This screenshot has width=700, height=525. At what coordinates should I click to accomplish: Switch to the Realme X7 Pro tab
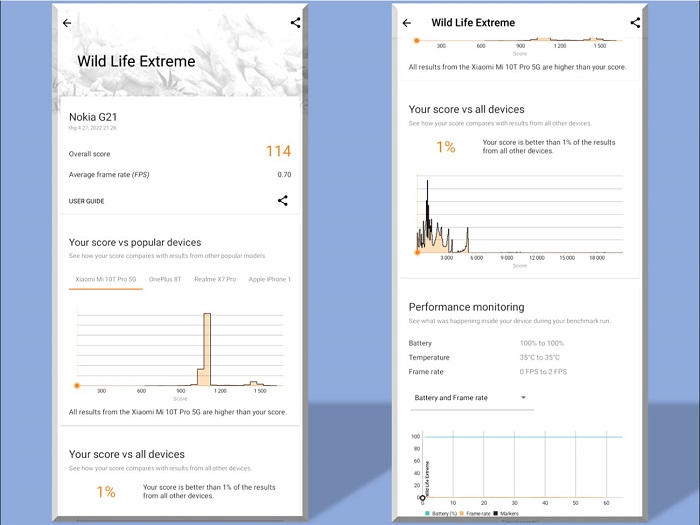[x=215, y=279]
